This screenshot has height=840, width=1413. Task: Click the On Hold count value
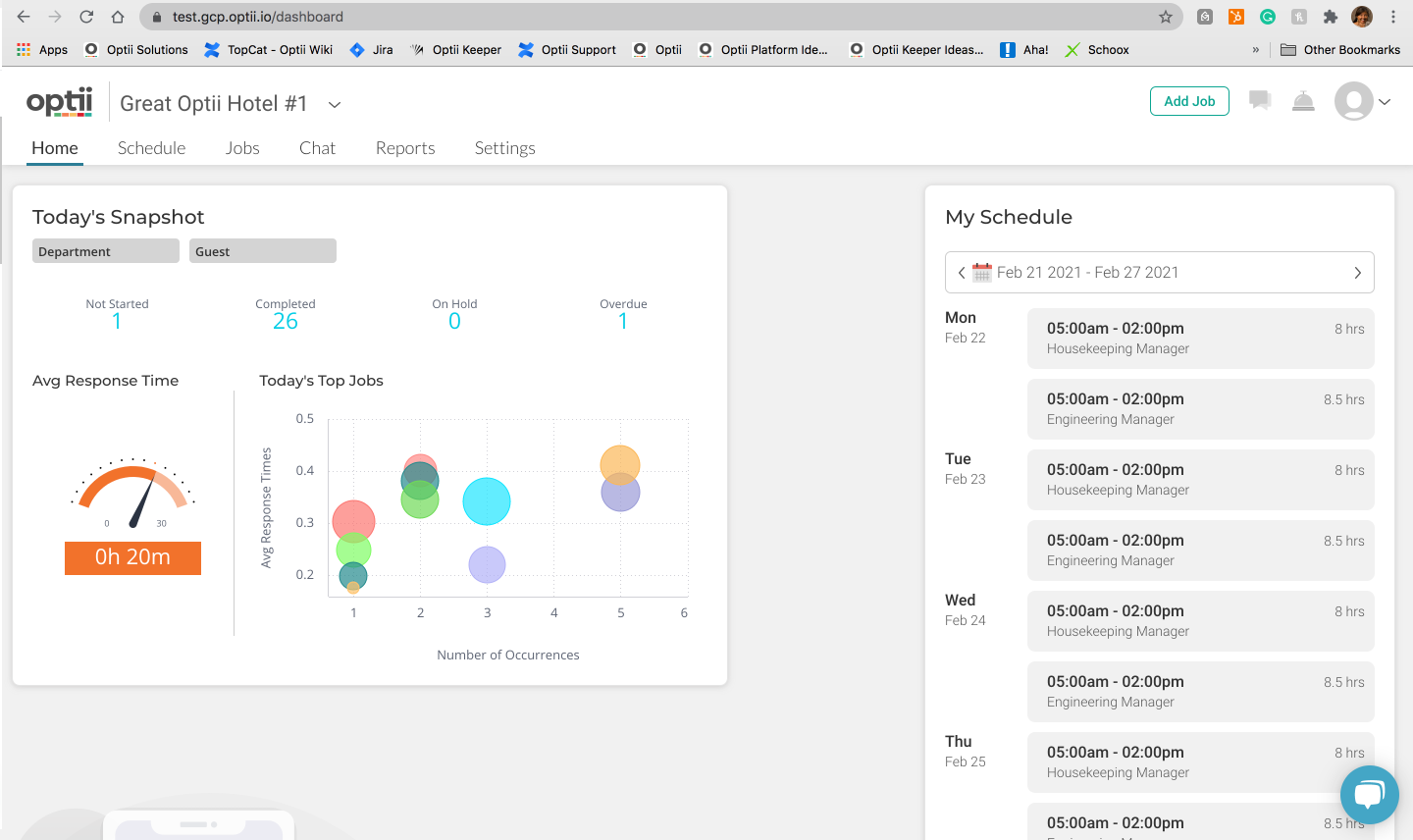(454, 322)
